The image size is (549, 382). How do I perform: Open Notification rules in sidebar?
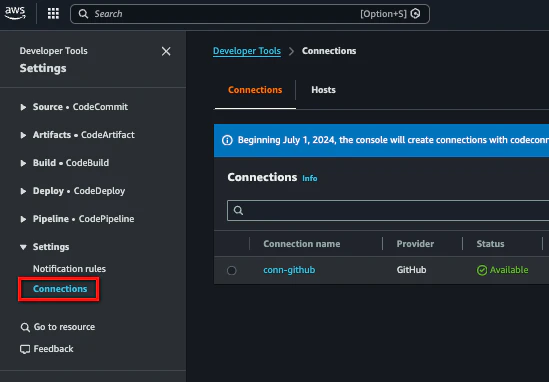69,269
